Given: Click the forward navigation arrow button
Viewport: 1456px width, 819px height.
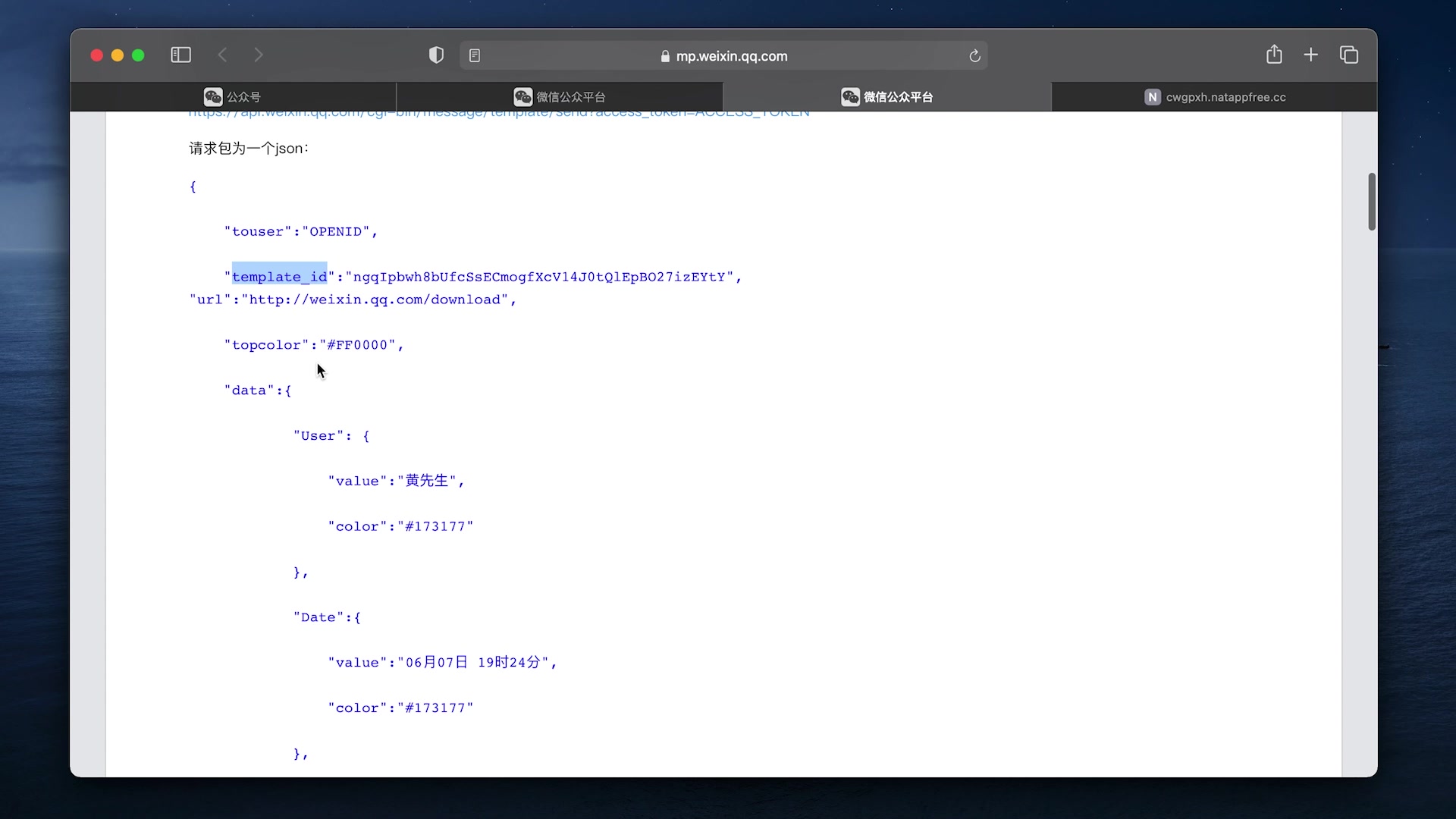Looking at the screenshot, I should 259,55.
